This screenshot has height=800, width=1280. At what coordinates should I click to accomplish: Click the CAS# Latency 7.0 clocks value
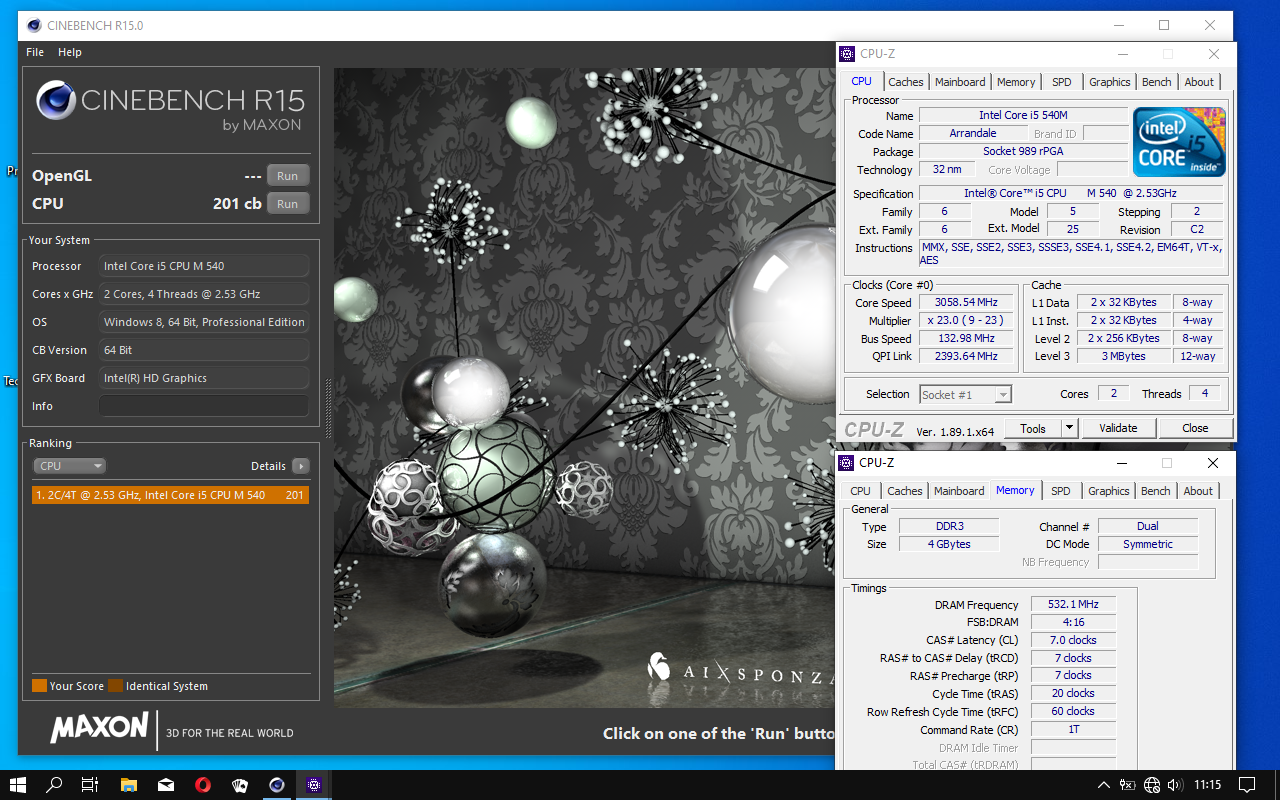coord(1072,640)
